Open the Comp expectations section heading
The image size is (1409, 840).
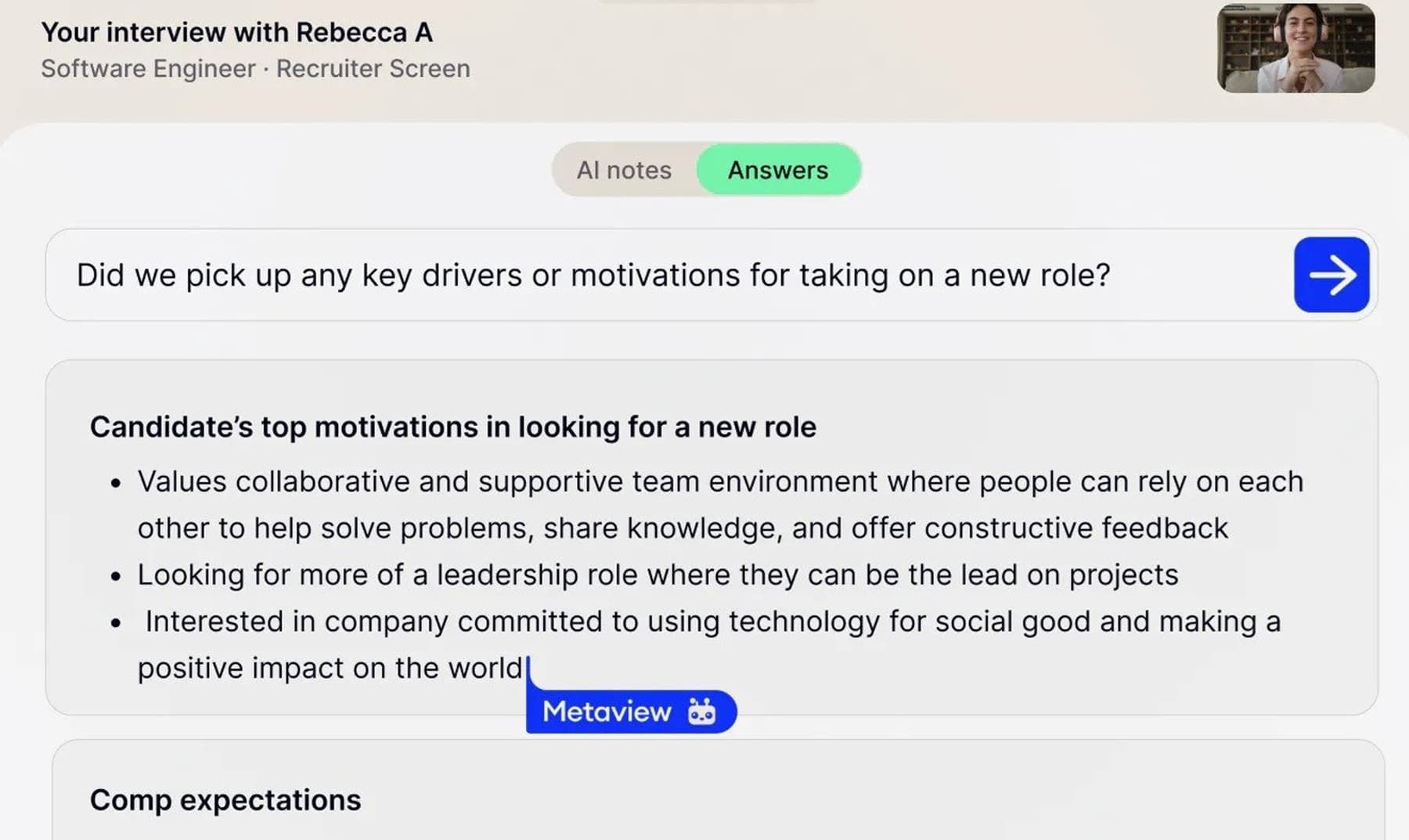[x=225, y=800]
